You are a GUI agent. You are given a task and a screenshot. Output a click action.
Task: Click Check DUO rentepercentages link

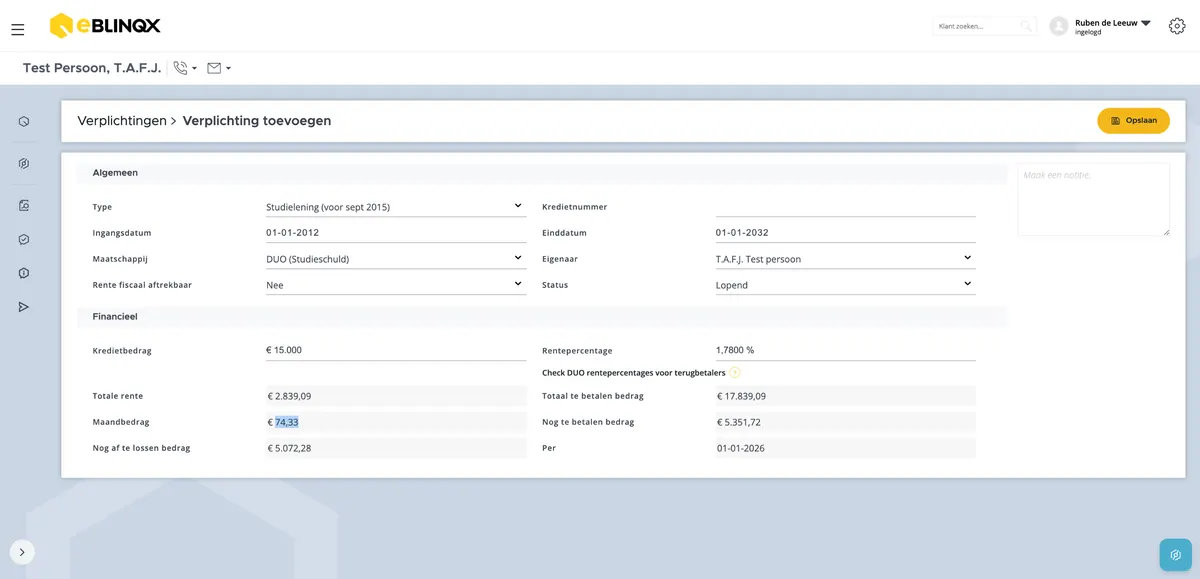pyautogui.click(x=633, y=373)
